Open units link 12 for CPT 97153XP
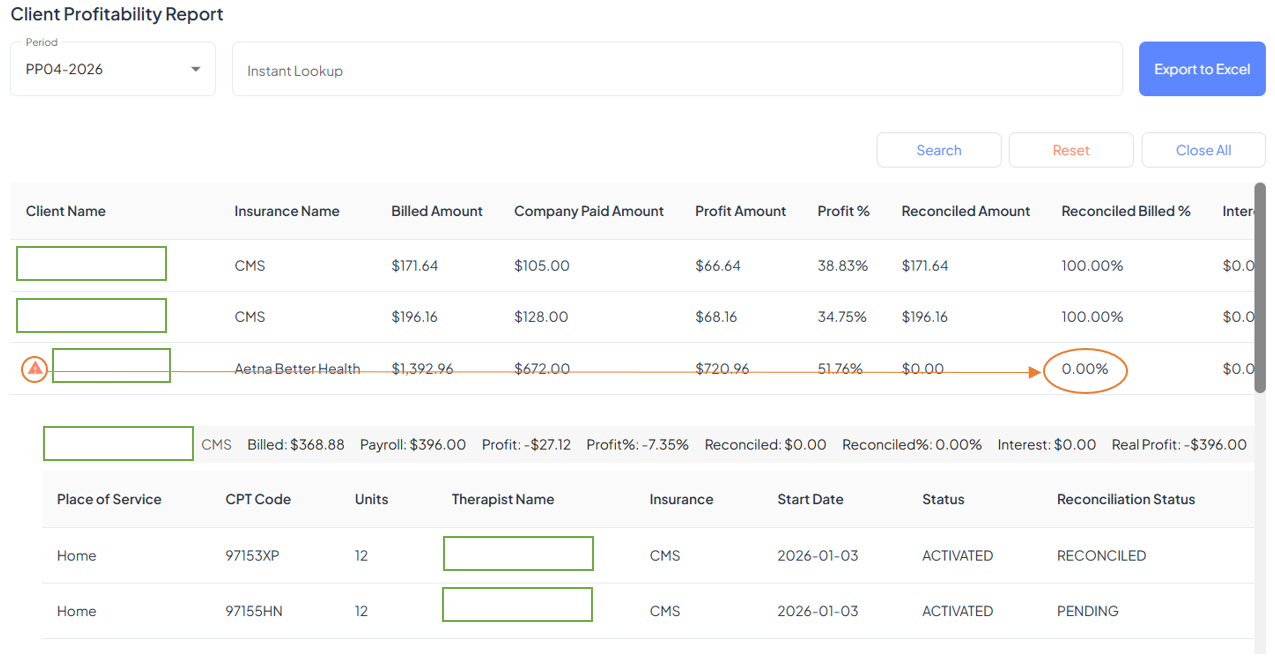This screenshot has width=1275, height=663. tap(361, 555)
